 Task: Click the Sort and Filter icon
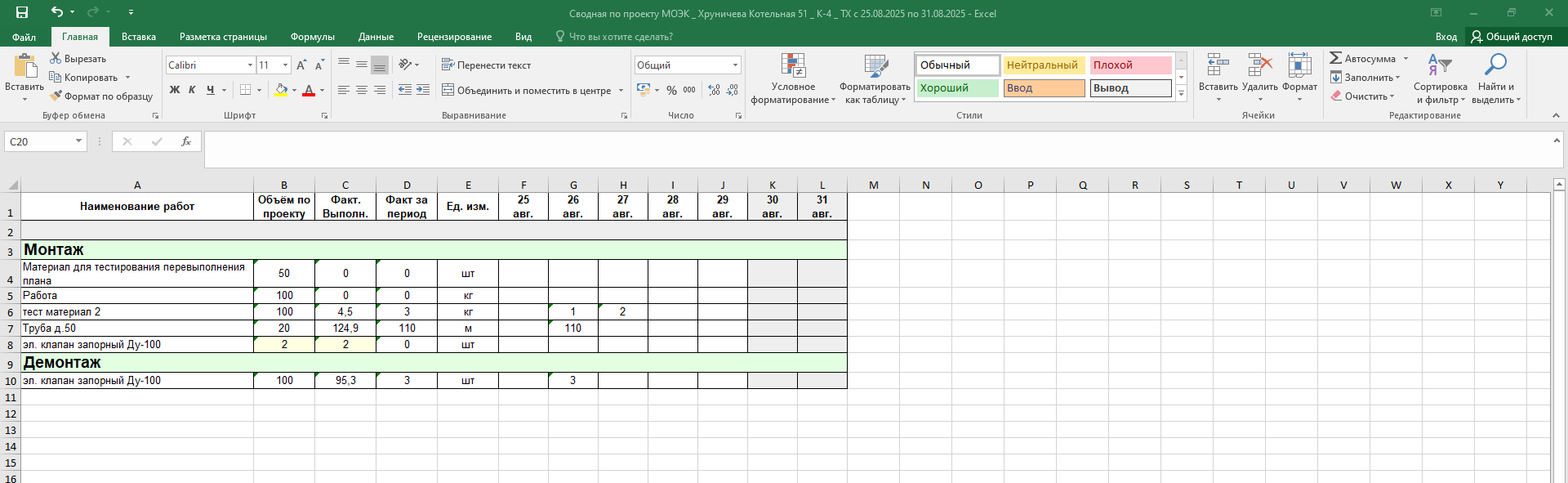pyautogui.click(x=1439, y=66)
